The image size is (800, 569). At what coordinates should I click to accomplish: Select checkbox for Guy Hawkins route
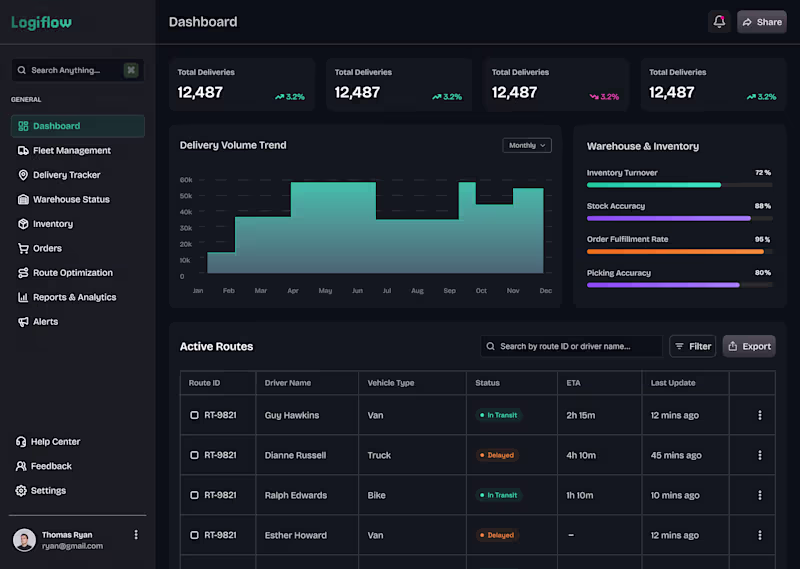tap(194, 415)
